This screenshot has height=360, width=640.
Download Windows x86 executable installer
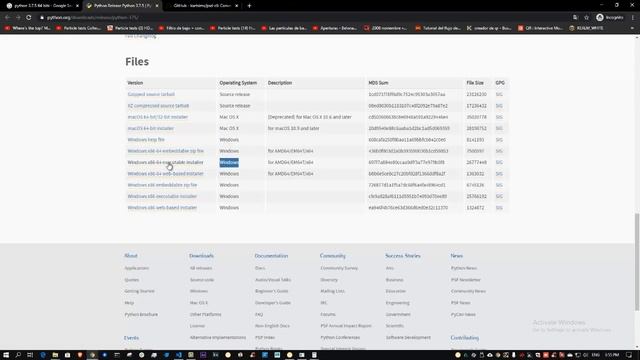(x=162, y=196)
